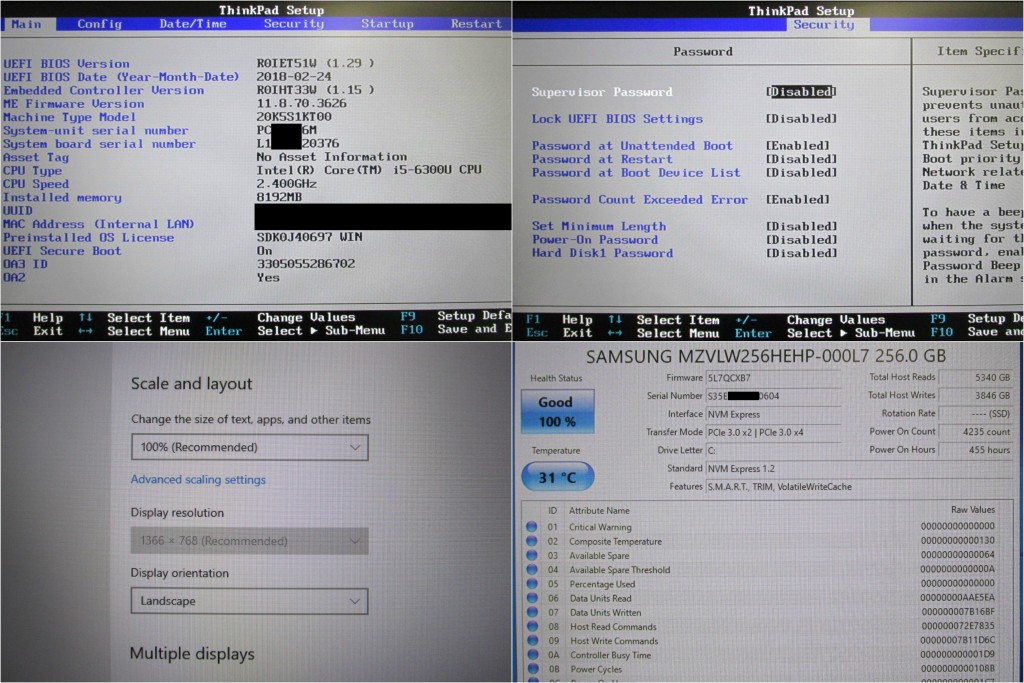Viewport: 1024px width, 683px height.
Task: Click the Interface field NVM Express
Action: (x=773, y=414)
